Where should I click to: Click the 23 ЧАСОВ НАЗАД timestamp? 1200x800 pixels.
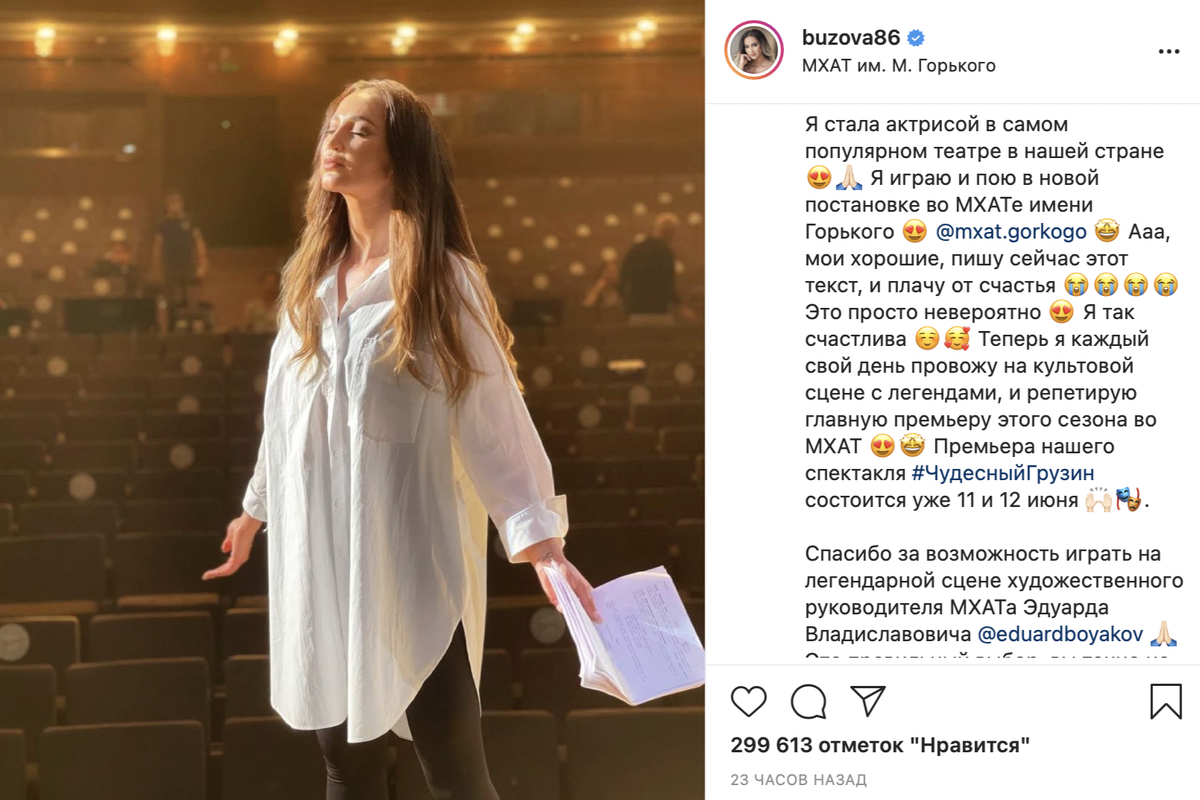pos(798,780)
